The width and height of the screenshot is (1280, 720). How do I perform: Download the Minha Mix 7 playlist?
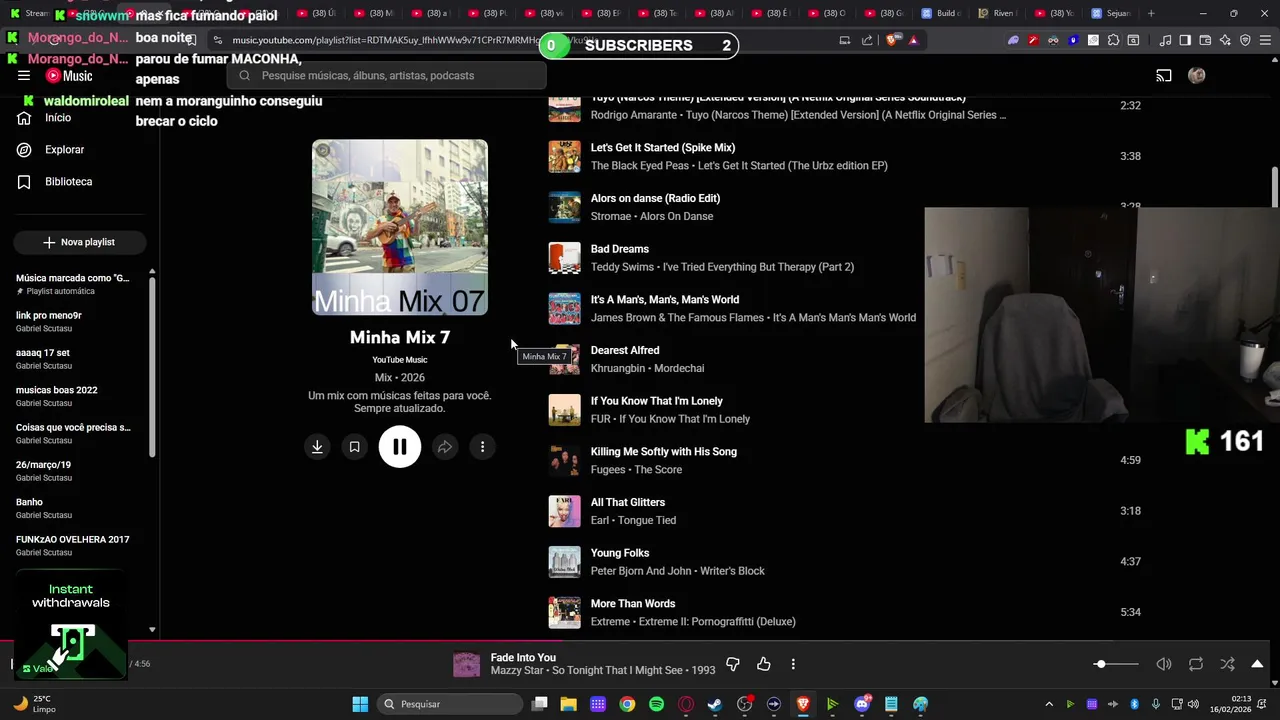[x=317, y=447]
